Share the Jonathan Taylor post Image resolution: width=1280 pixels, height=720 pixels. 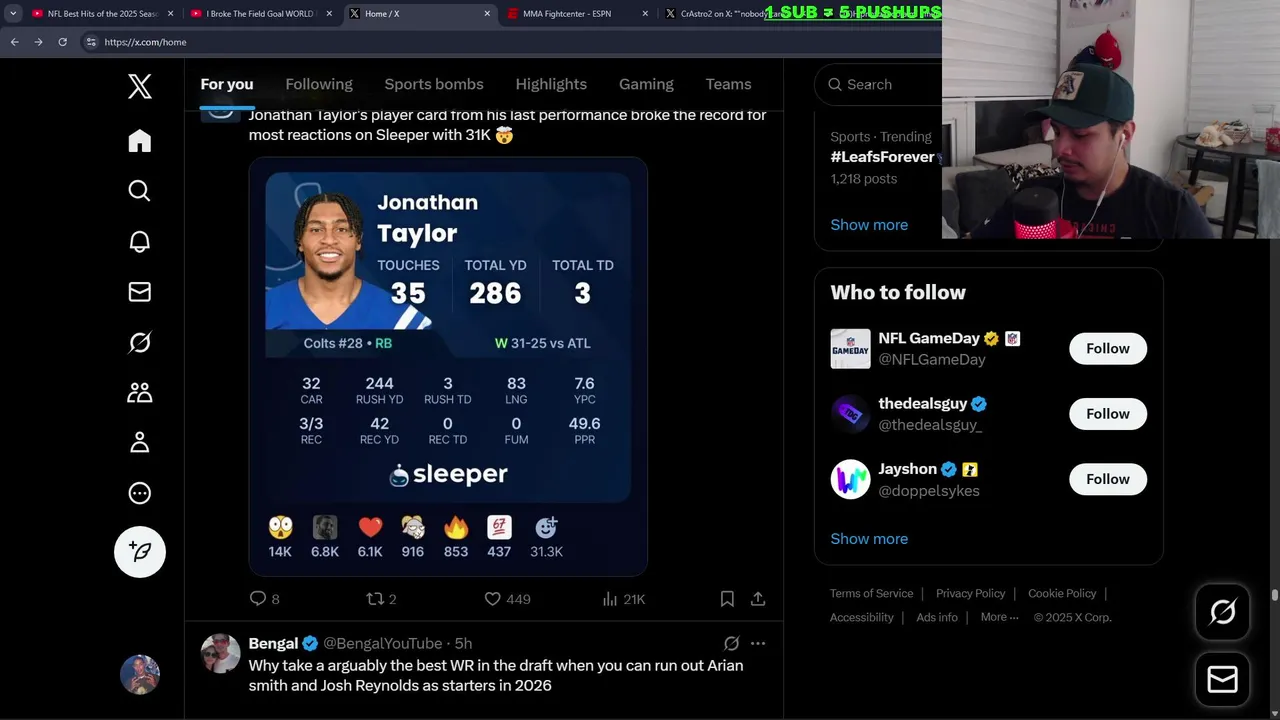click(x=758, y=599)
